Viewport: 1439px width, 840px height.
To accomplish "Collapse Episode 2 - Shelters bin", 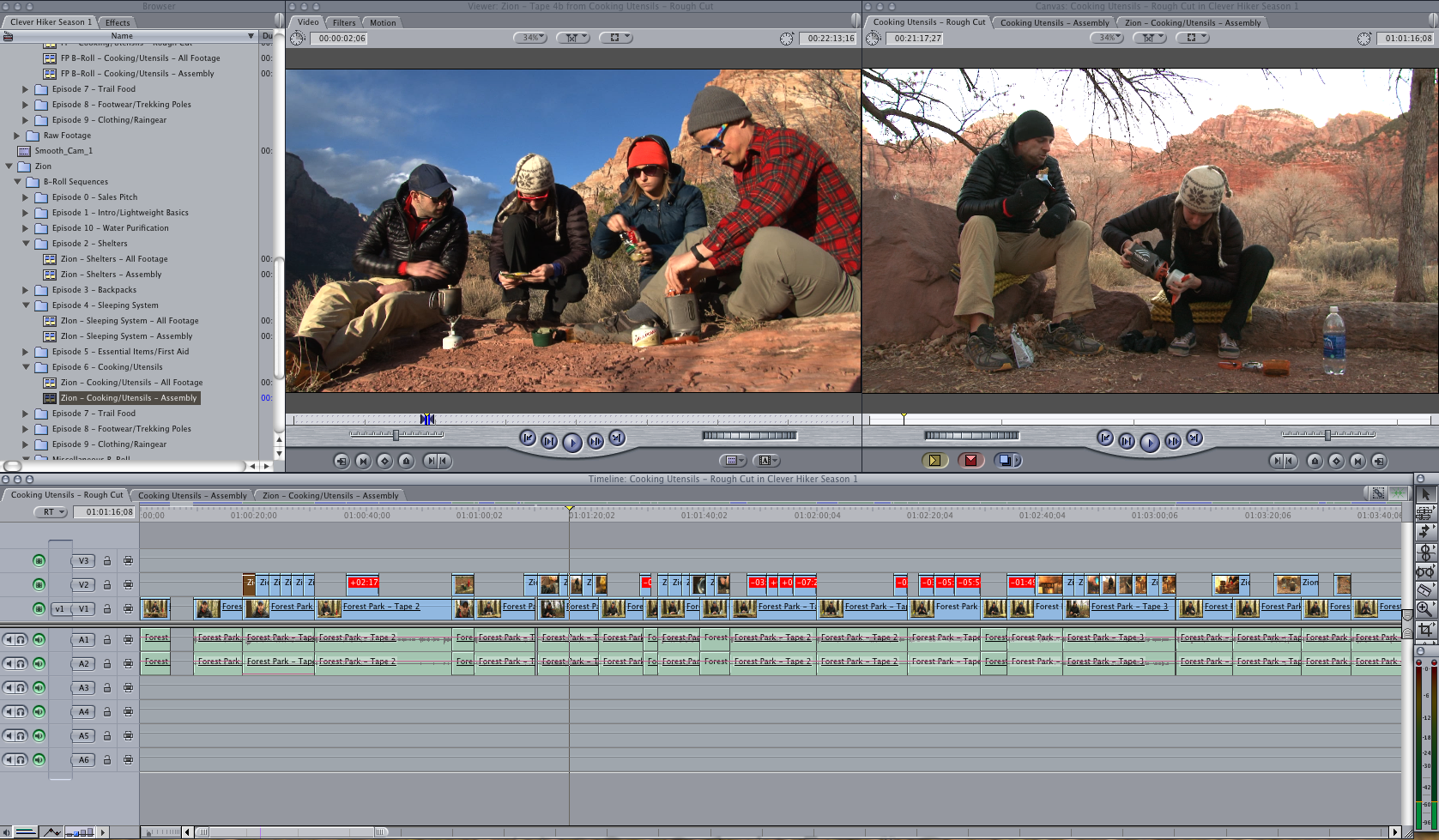I will pyautogui.click(x=26, y=244).
